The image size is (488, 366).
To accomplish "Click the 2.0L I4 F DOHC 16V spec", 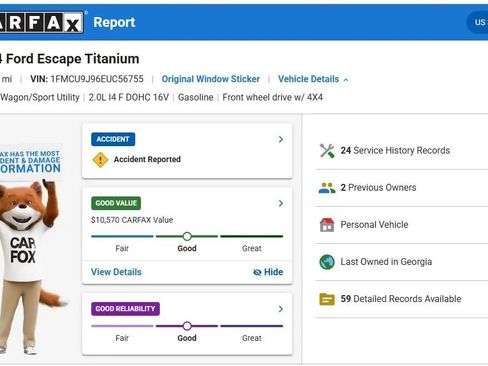I will 129,97.
